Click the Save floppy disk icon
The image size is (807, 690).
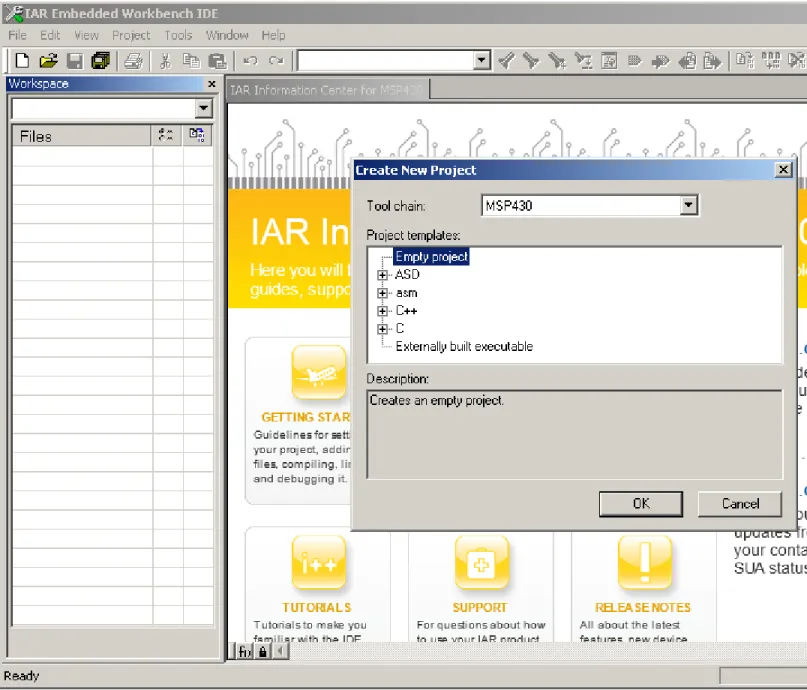75,61
